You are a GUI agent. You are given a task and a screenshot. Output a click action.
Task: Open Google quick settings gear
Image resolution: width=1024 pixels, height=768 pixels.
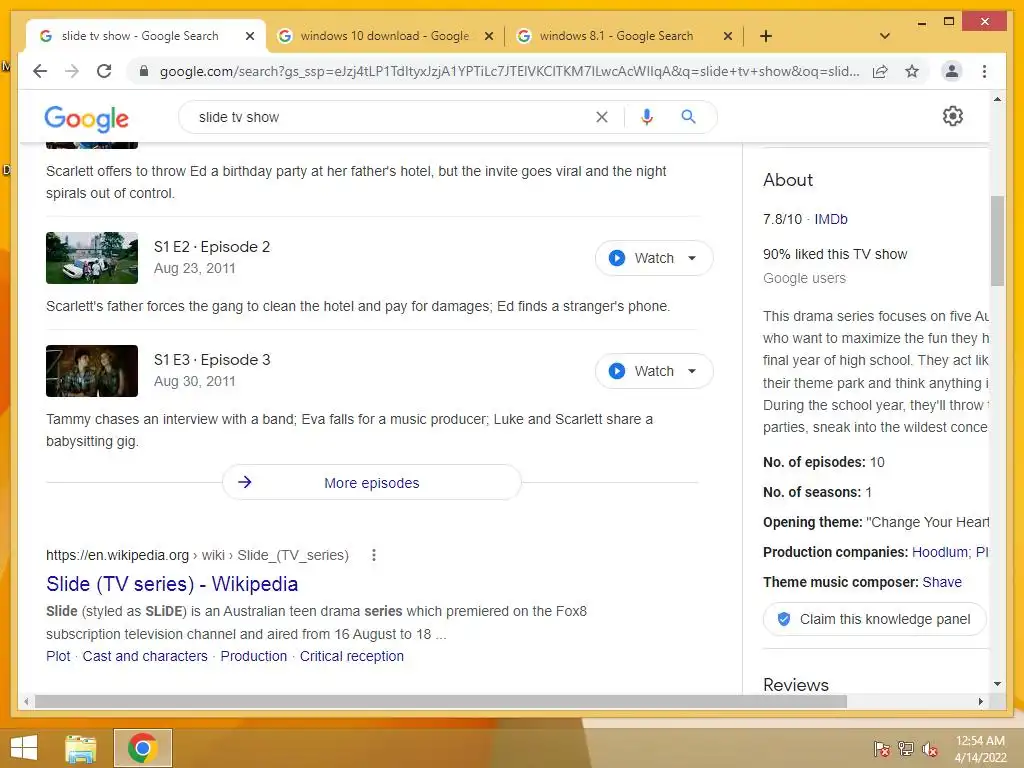952,116
